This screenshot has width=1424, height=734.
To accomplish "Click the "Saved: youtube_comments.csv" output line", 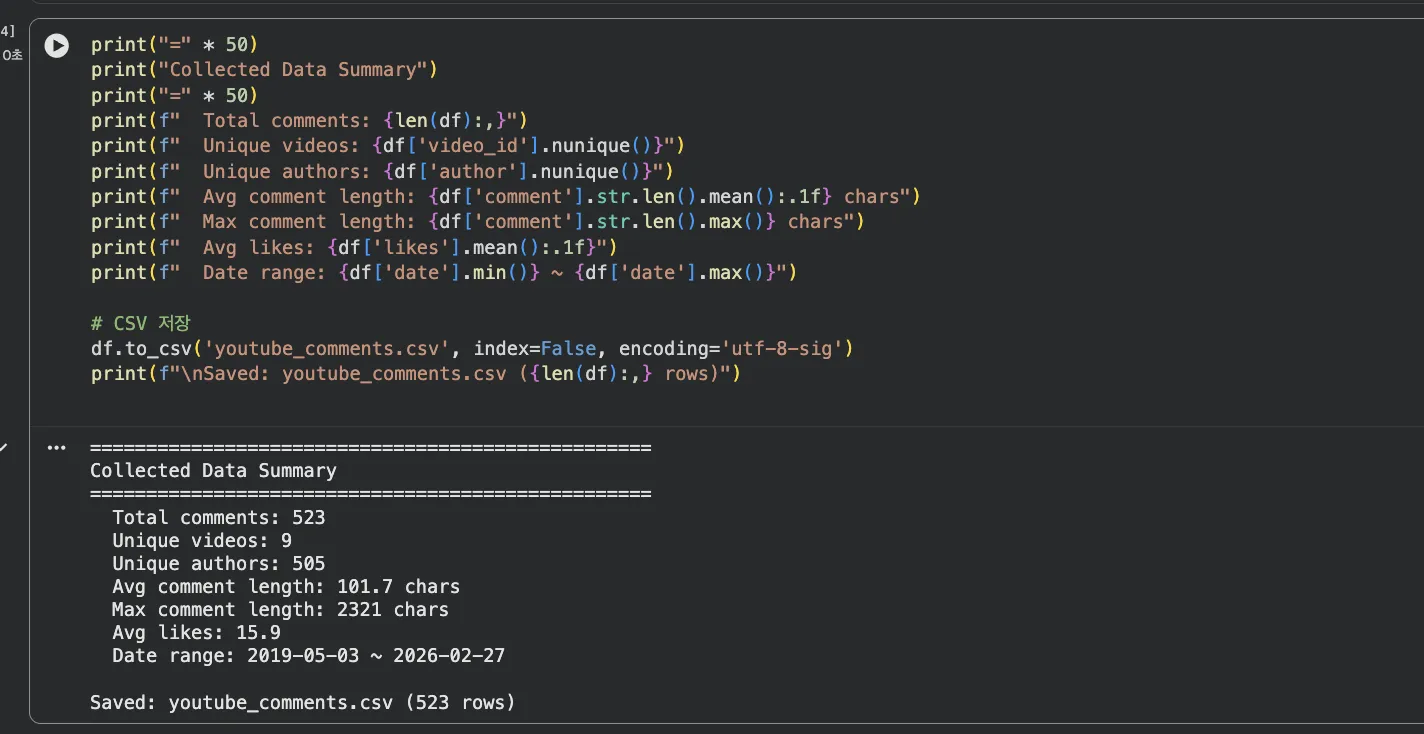I will point(302,702).
